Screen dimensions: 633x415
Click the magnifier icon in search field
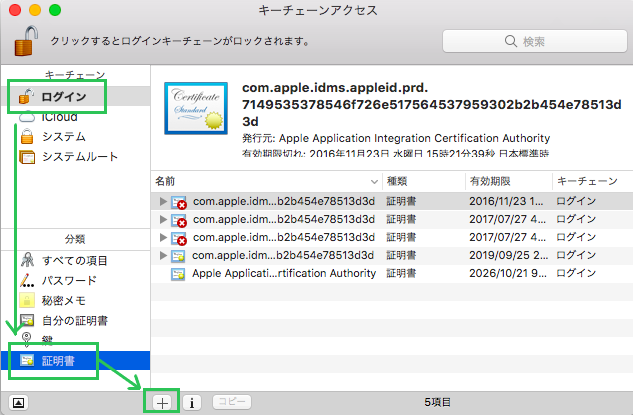(511, 41)
